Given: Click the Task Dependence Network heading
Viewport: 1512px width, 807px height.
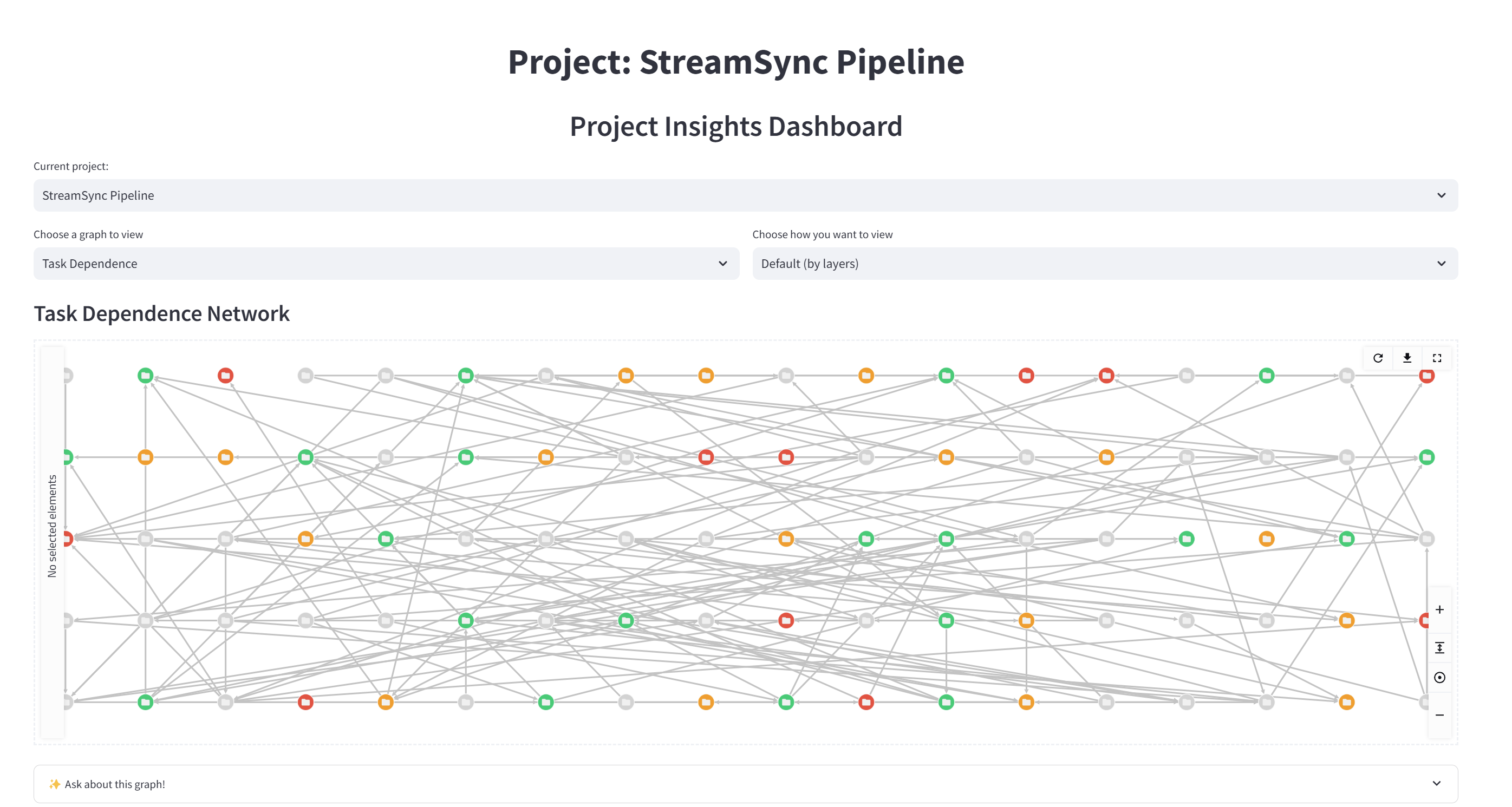Looking at the screenshot, I should (x=161, y=314).
